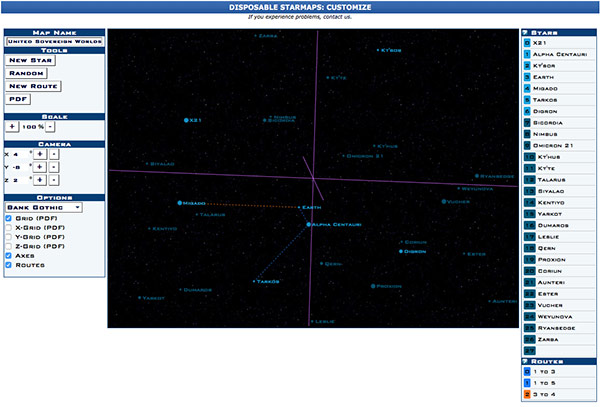Select star 3 Earth number badge

tap(527, 77)
